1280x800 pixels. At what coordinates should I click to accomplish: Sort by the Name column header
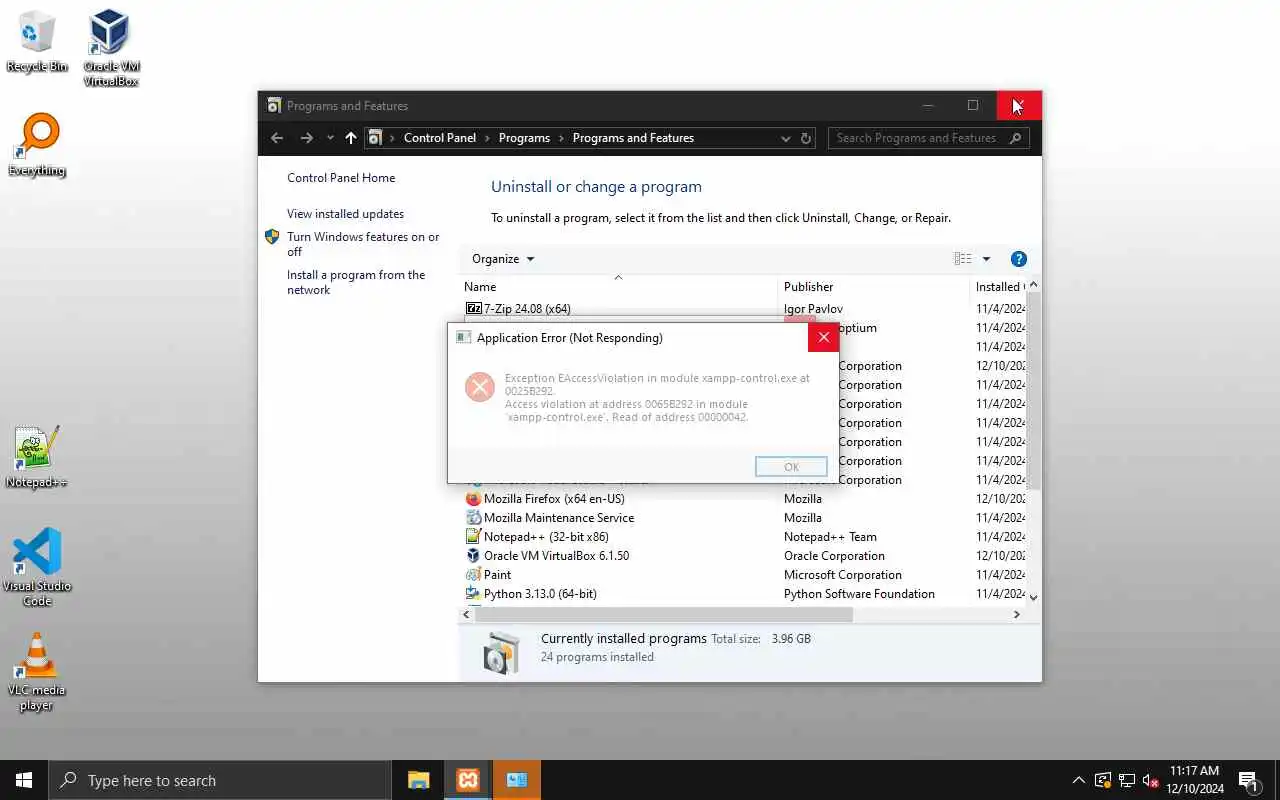618,287
